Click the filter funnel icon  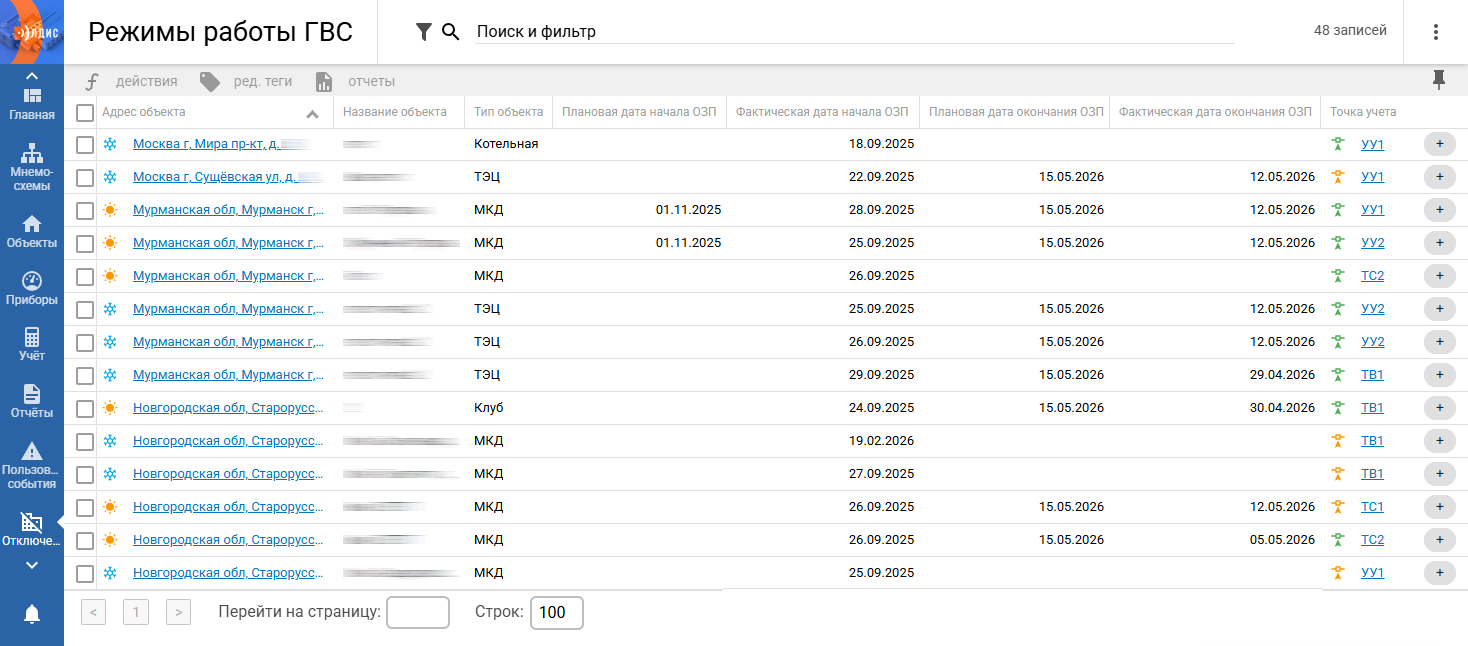(x=424, y=32)
